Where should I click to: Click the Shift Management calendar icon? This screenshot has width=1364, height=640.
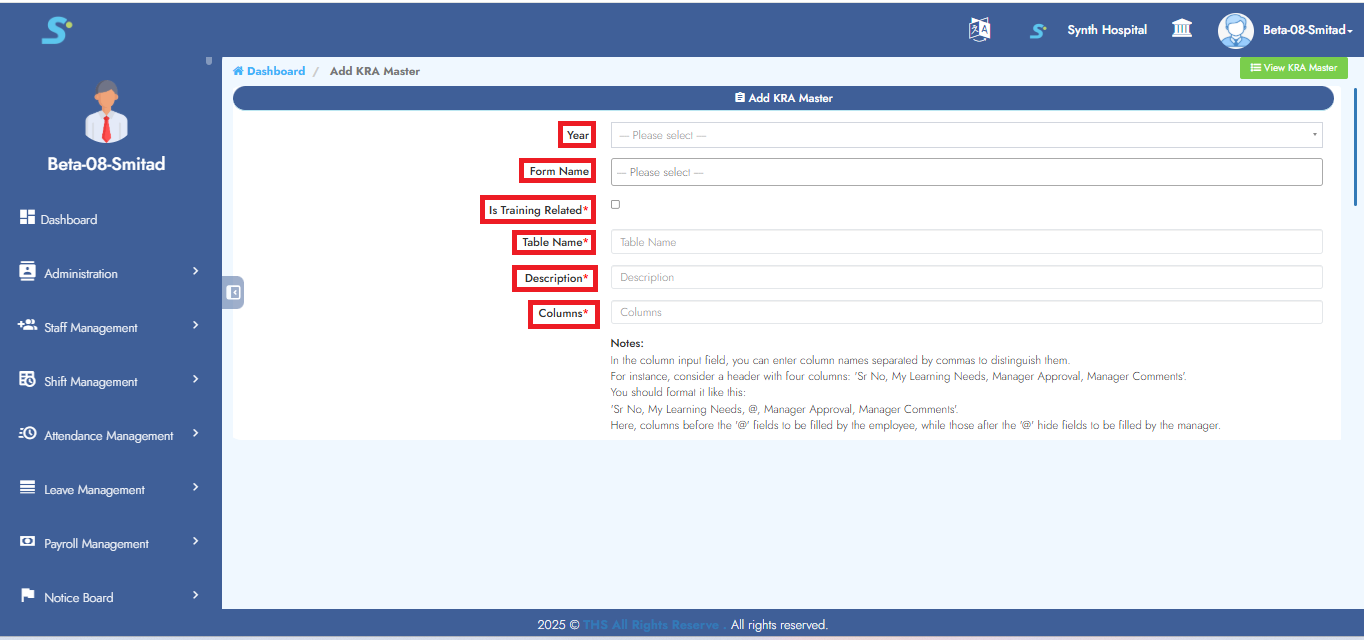(28, 380)
